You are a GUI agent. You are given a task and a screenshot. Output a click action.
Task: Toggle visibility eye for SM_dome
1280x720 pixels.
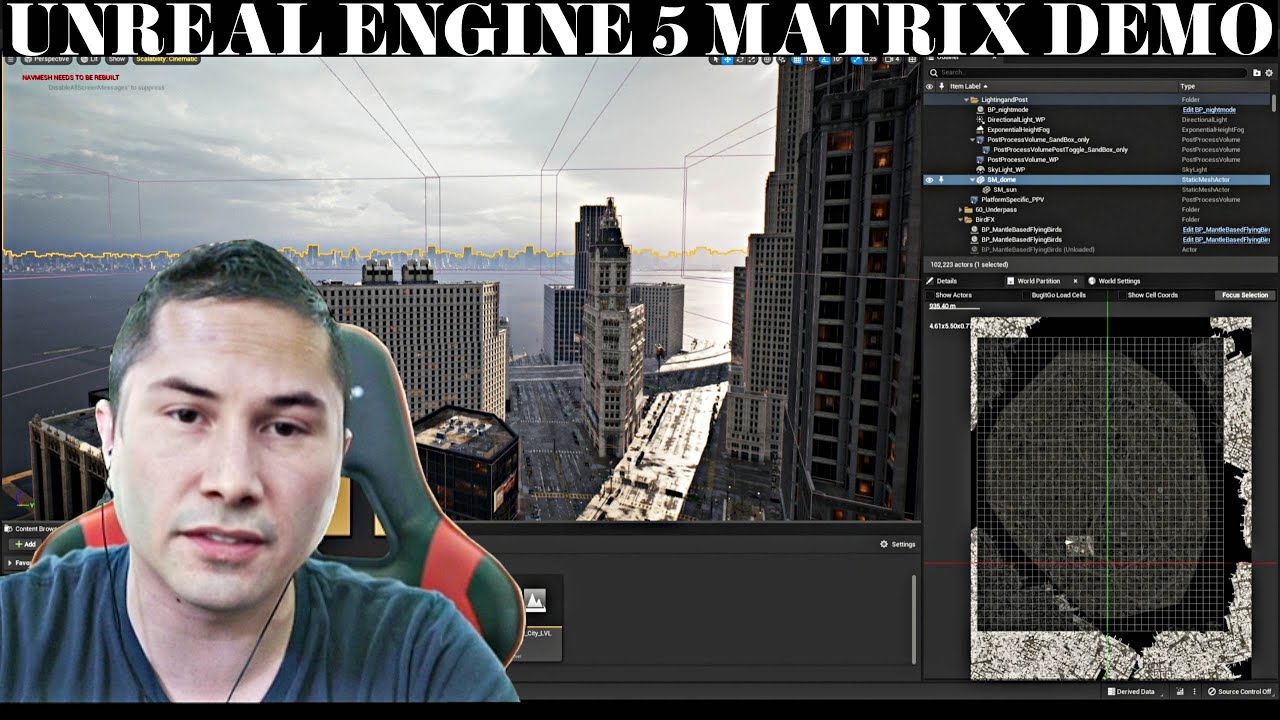click(x=929, y=180)
